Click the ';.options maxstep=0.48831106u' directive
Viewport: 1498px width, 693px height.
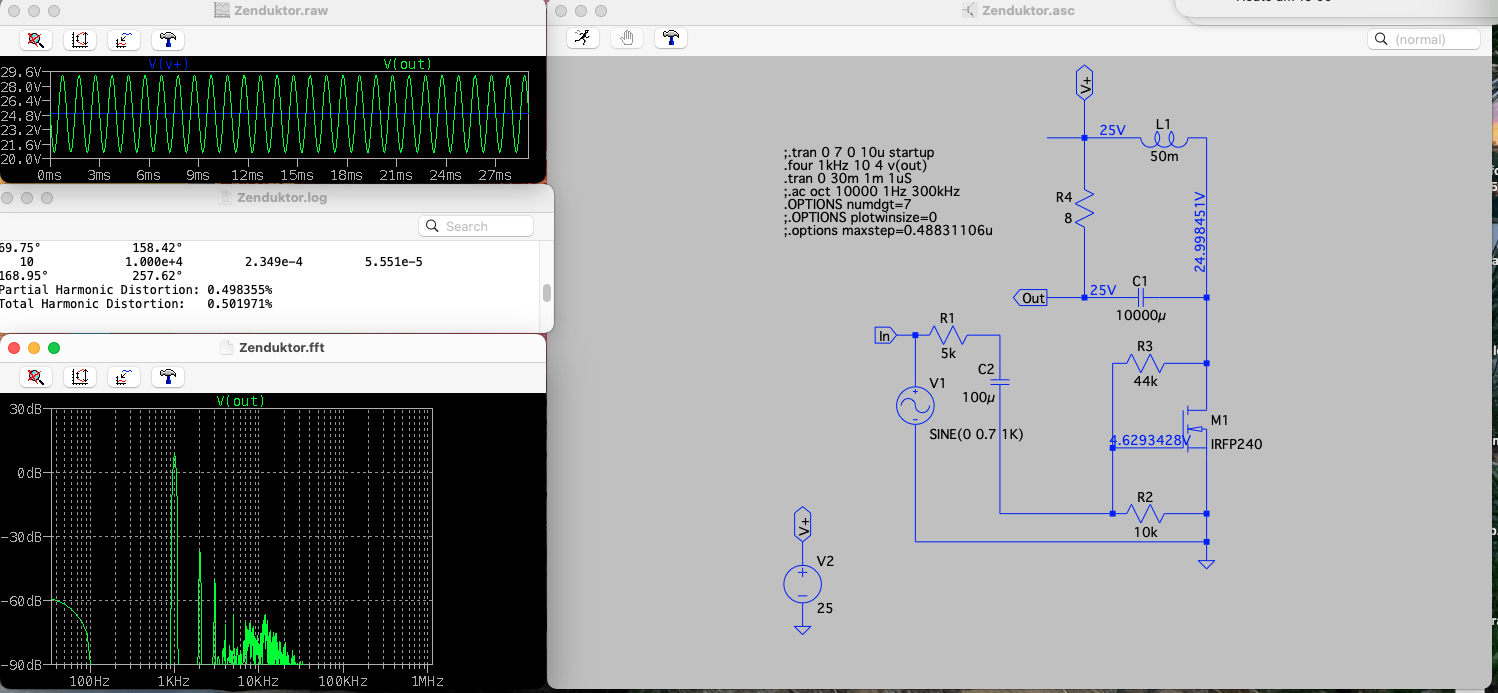888,231
